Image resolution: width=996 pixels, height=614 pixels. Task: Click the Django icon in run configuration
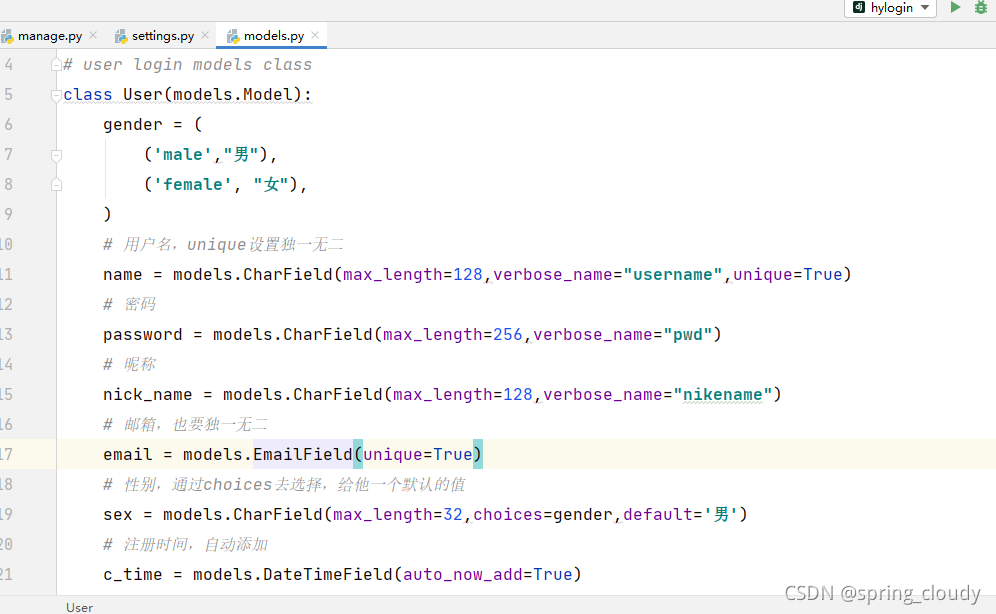859,7
